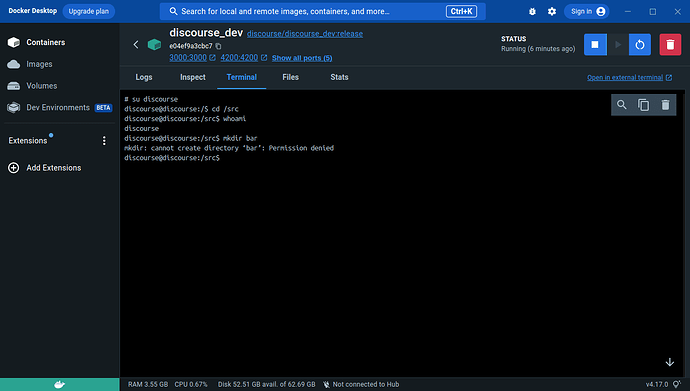Click the search magnifier icon in top bar

point(173,11)
